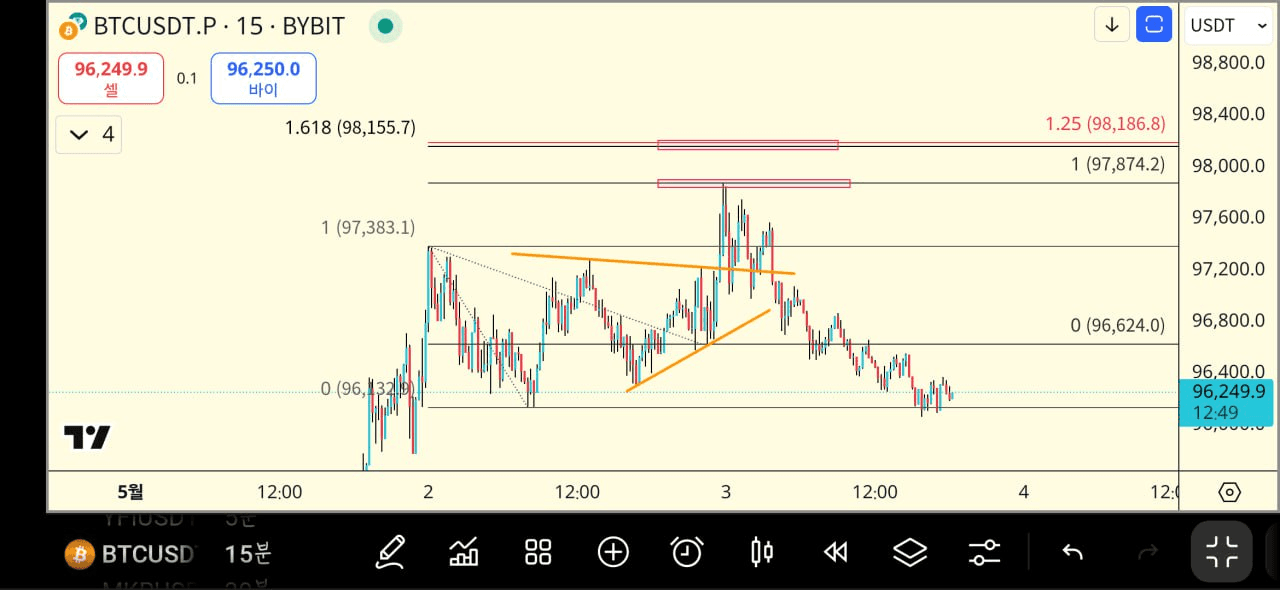Screen dimensions: 1280x590
Task: Create an alert with the alarm clock icon
Action: 687,552
